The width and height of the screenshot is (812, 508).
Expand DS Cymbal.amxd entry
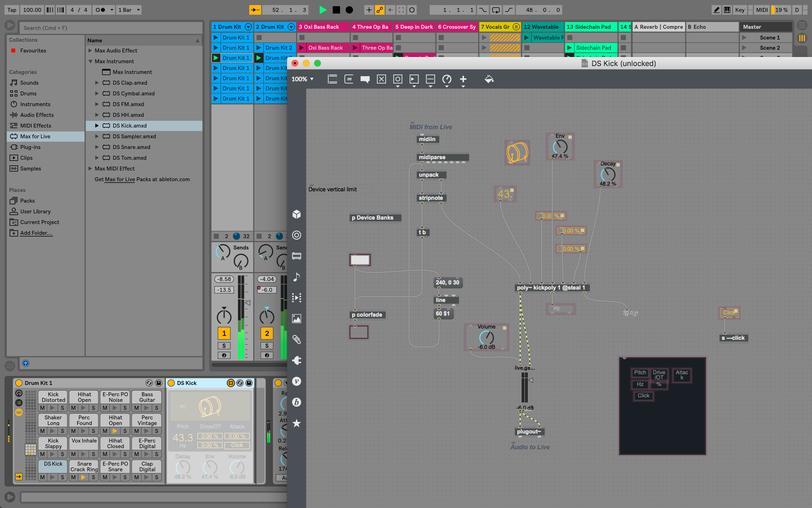coord(96,94)
